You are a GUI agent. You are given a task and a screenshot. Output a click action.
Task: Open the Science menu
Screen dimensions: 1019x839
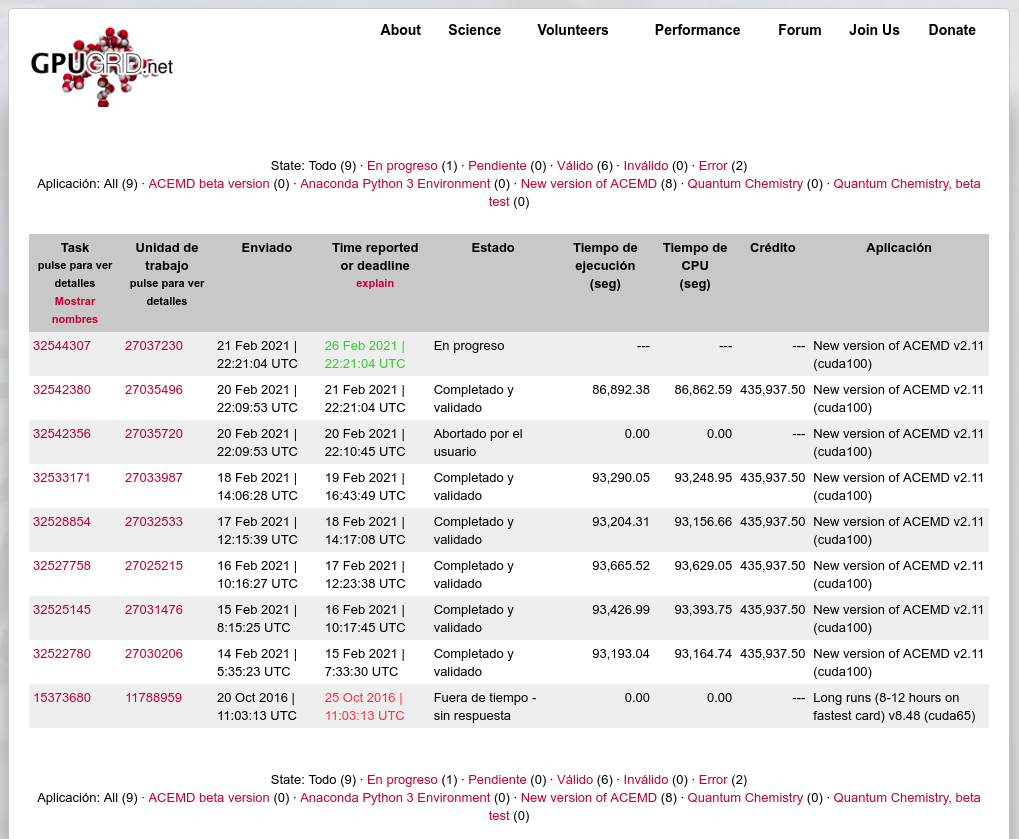pos(474,30)
